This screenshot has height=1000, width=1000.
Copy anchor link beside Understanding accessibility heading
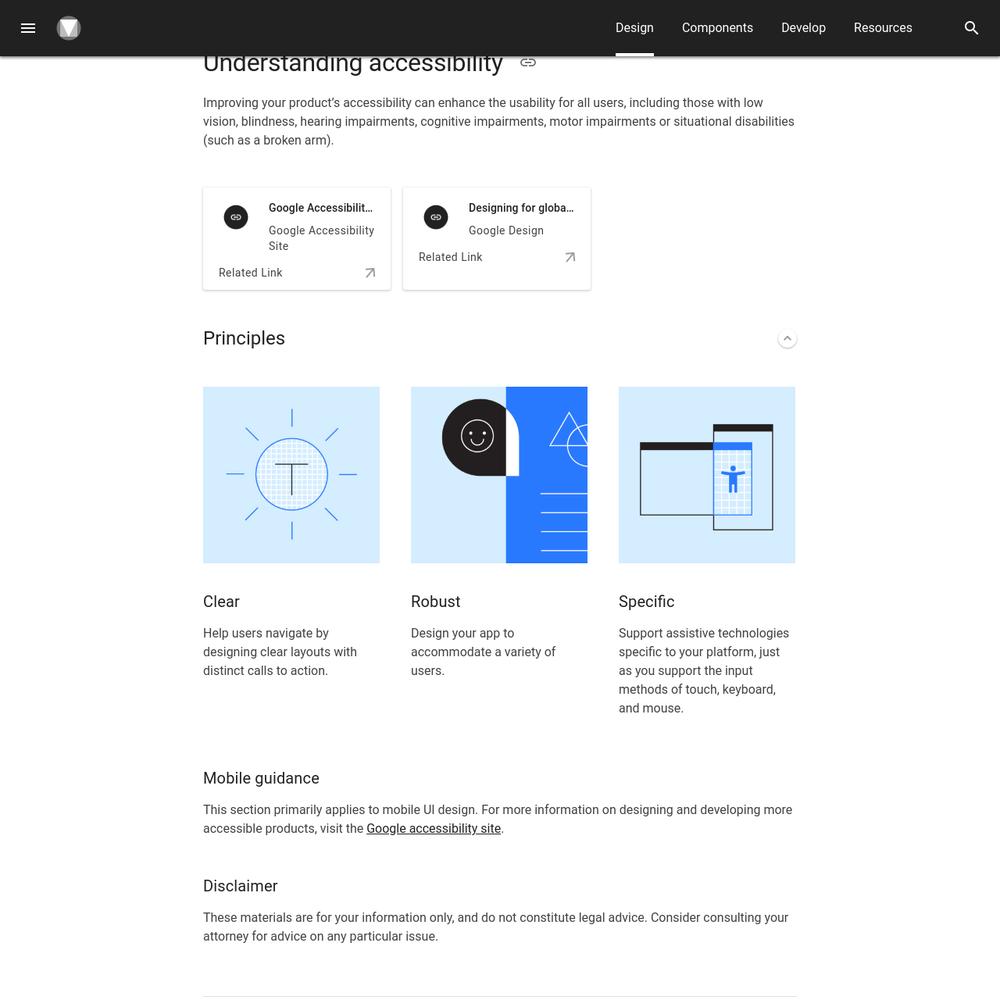tap(527, 62)
